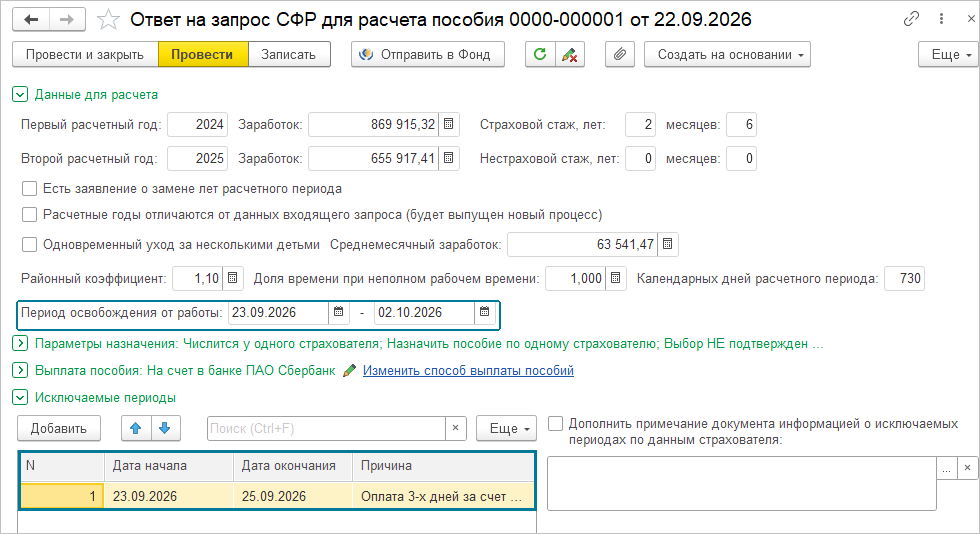Go forward with the right arrow button
Image resolution: width=980 pixels, height=534 pixels.
[67, 20]
